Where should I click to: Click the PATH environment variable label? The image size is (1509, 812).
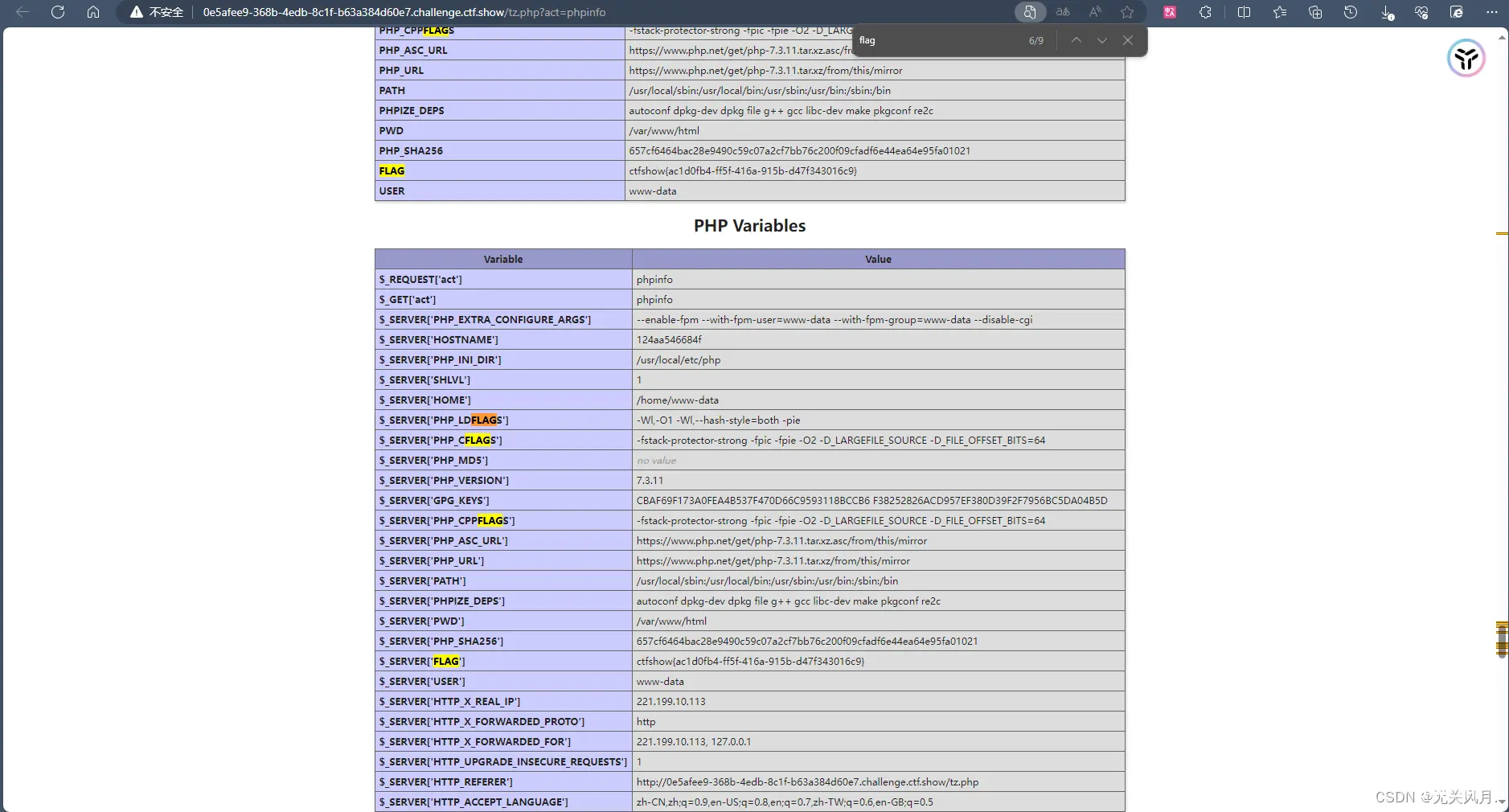point(392,90)
